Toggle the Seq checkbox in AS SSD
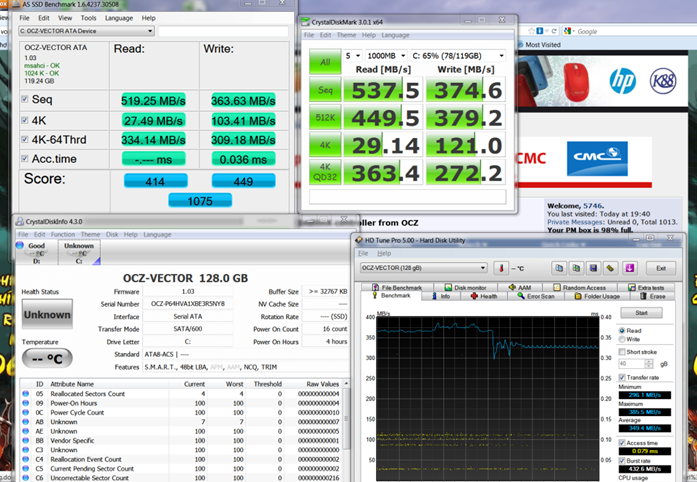 coord(25,99)
